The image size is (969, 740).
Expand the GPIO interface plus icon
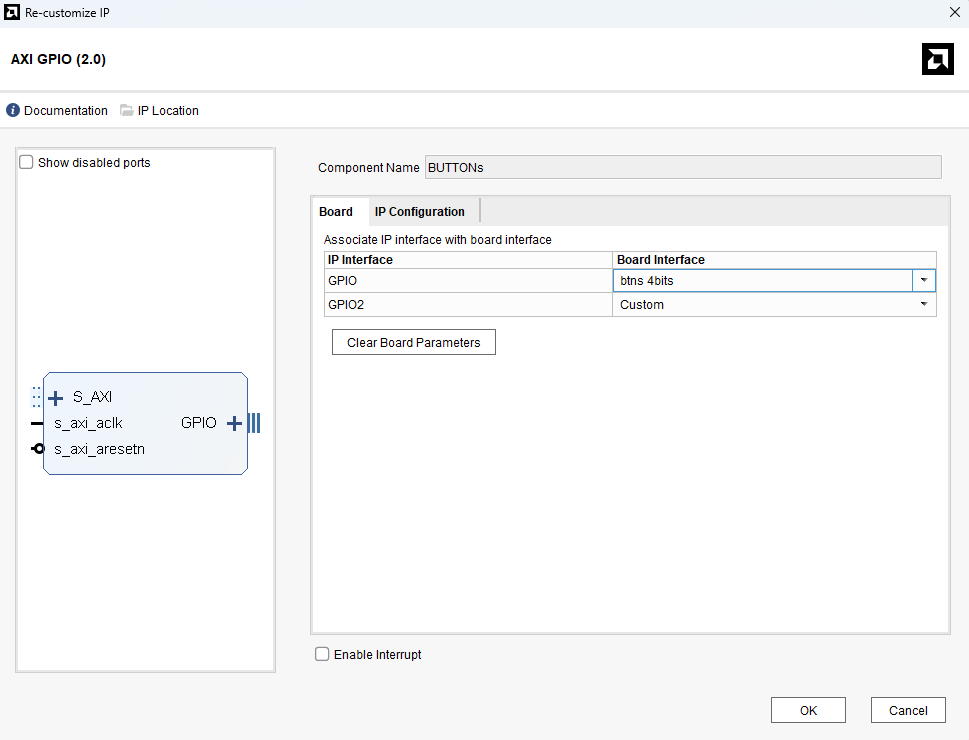coord(234,424)
